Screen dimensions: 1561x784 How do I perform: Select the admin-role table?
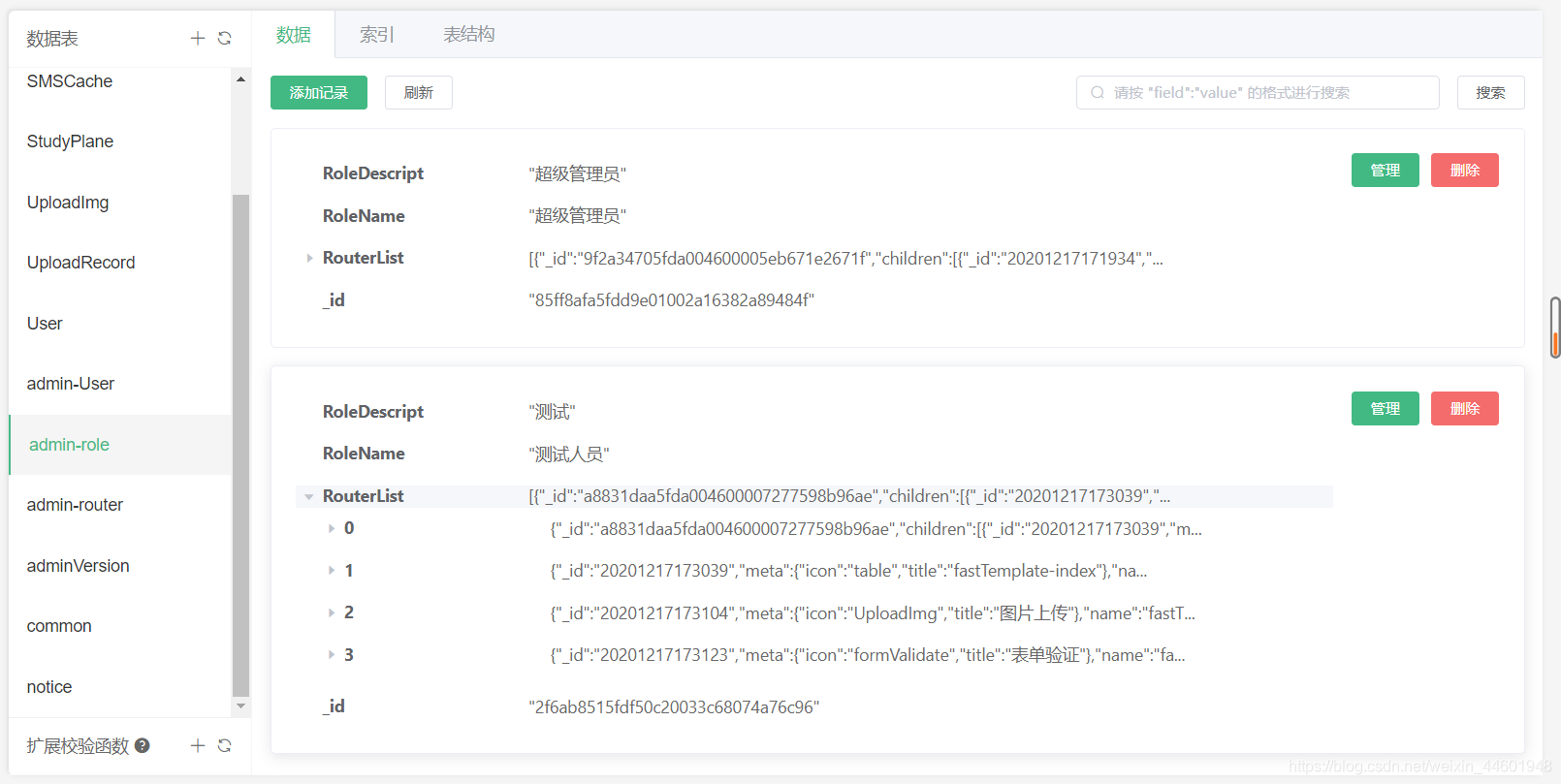pyautogui.click(x=120, y=445)
